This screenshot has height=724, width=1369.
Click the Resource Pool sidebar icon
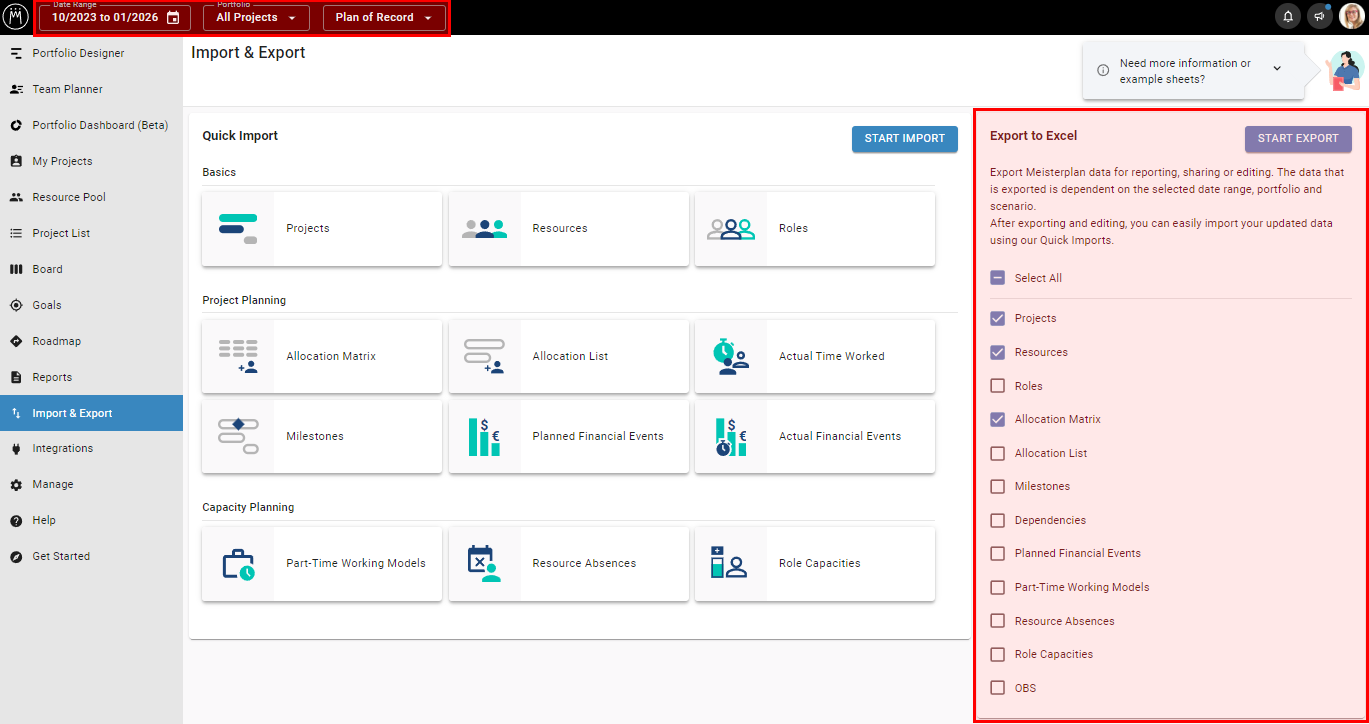[16, 197]
